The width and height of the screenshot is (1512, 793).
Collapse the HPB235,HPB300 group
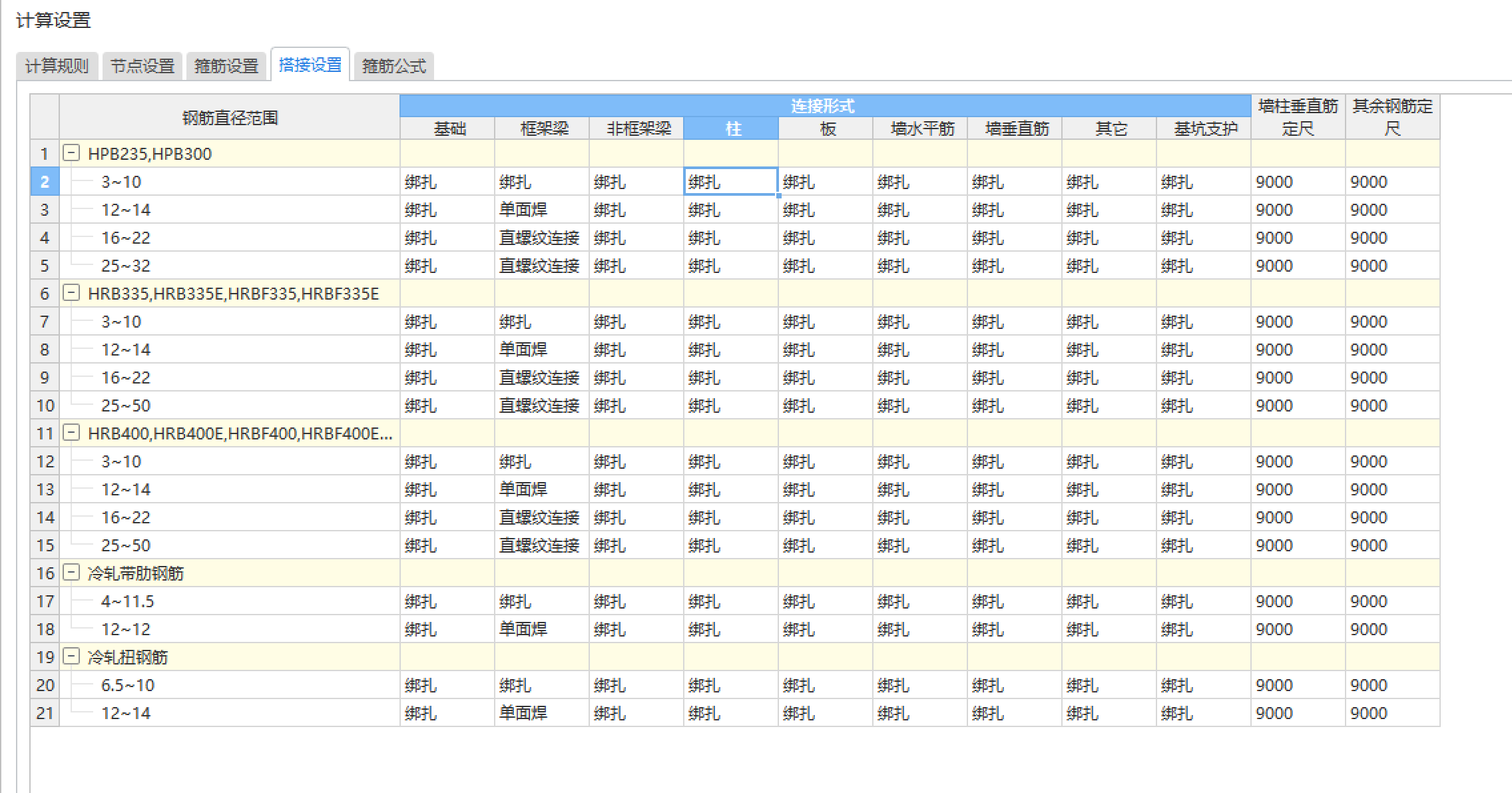coord(71,153)
